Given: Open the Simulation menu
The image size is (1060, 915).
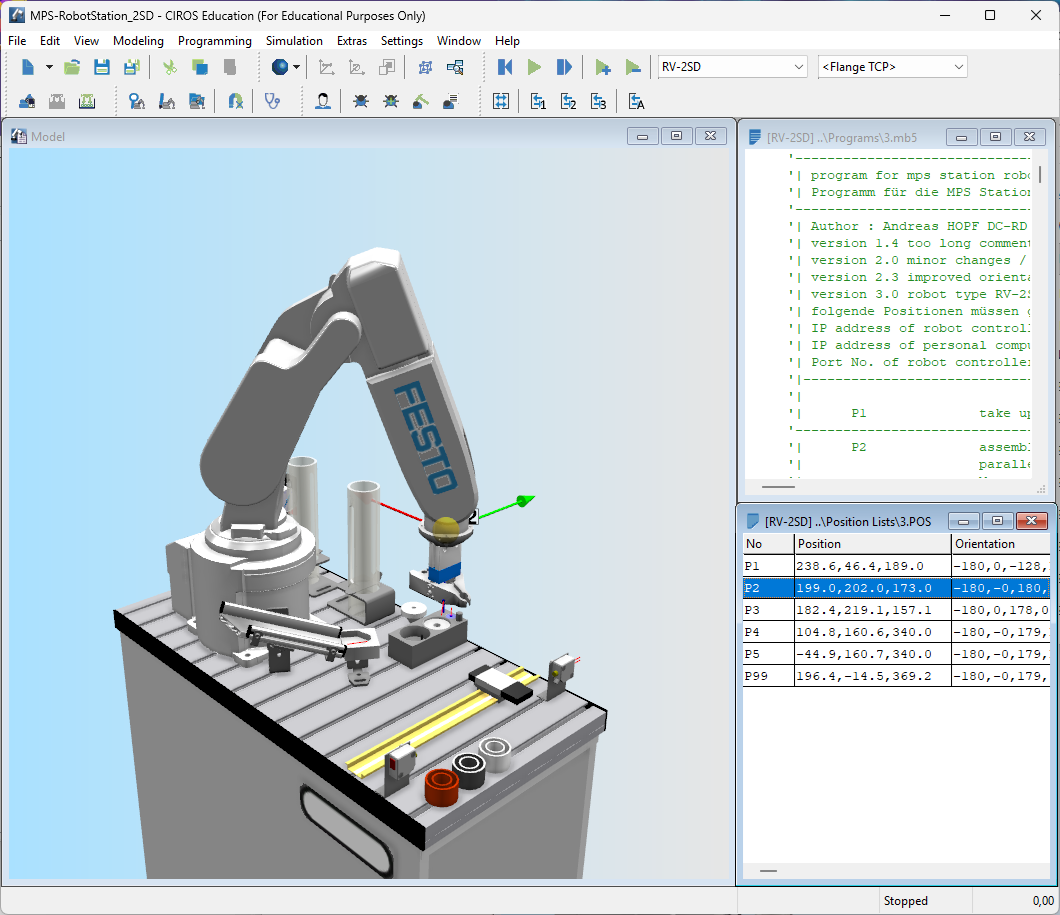Looking at the screenshot, I should 294,41.
